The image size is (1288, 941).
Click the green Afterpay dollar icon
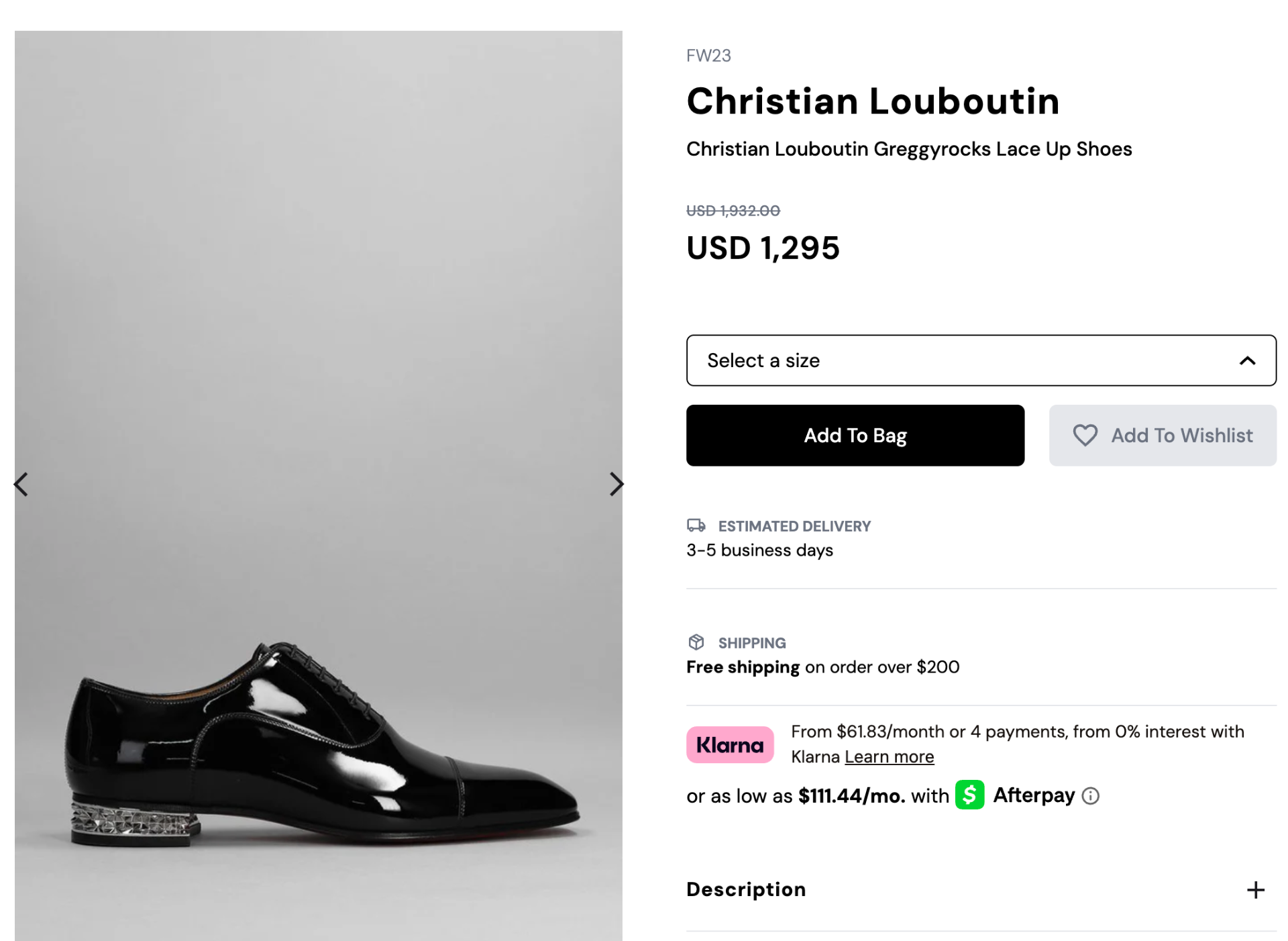click(x=969, y=795)
